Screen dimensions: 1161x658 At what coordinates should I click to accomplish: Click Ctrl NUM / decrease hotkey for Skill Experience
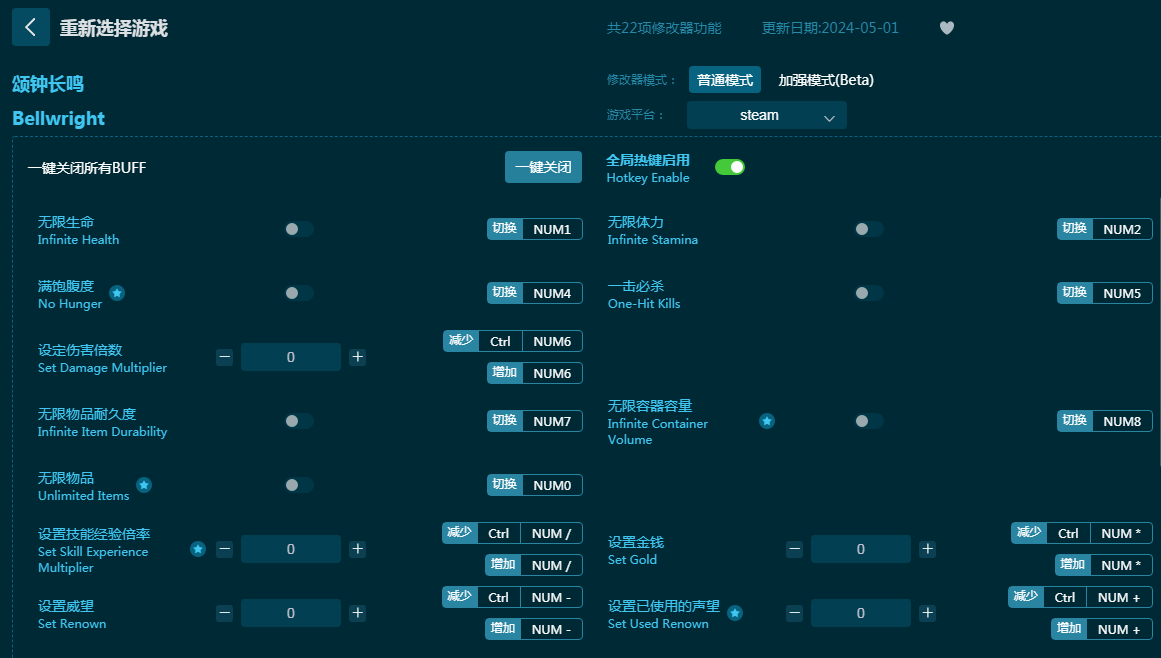tap(512, 534)
